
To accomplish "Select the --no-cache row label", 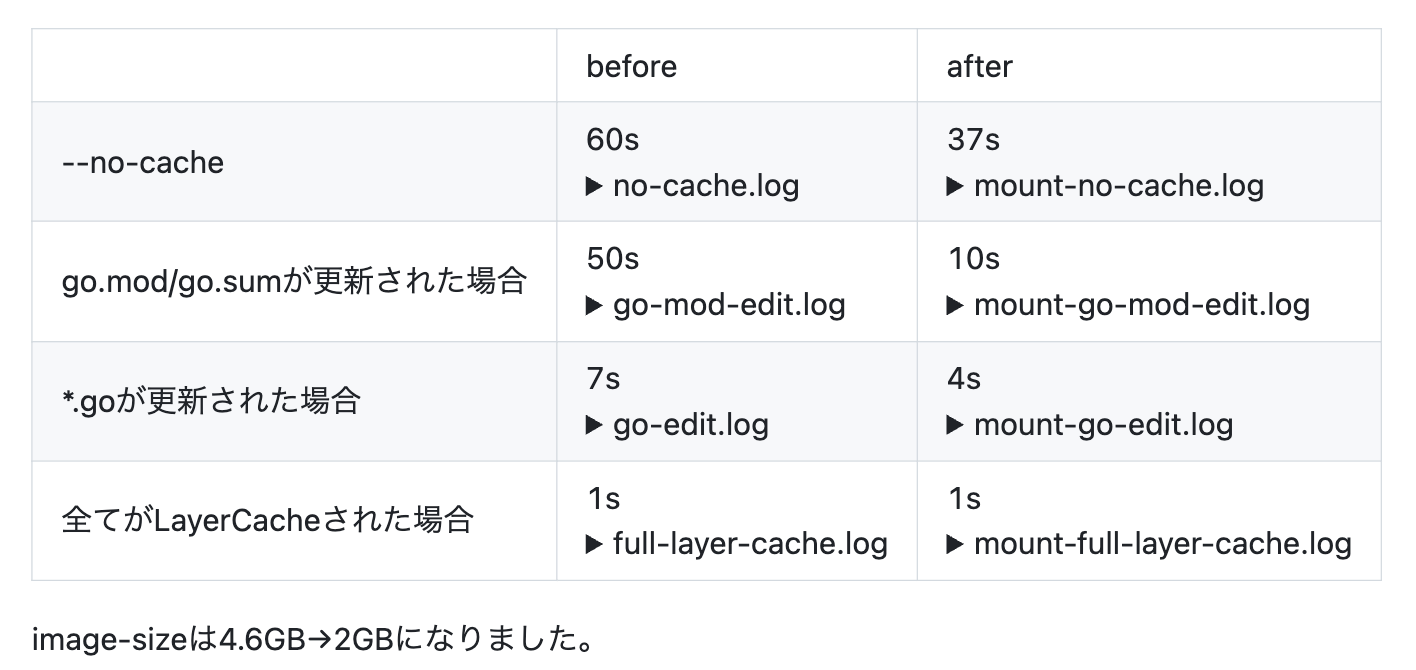I will tap(143, 162).
